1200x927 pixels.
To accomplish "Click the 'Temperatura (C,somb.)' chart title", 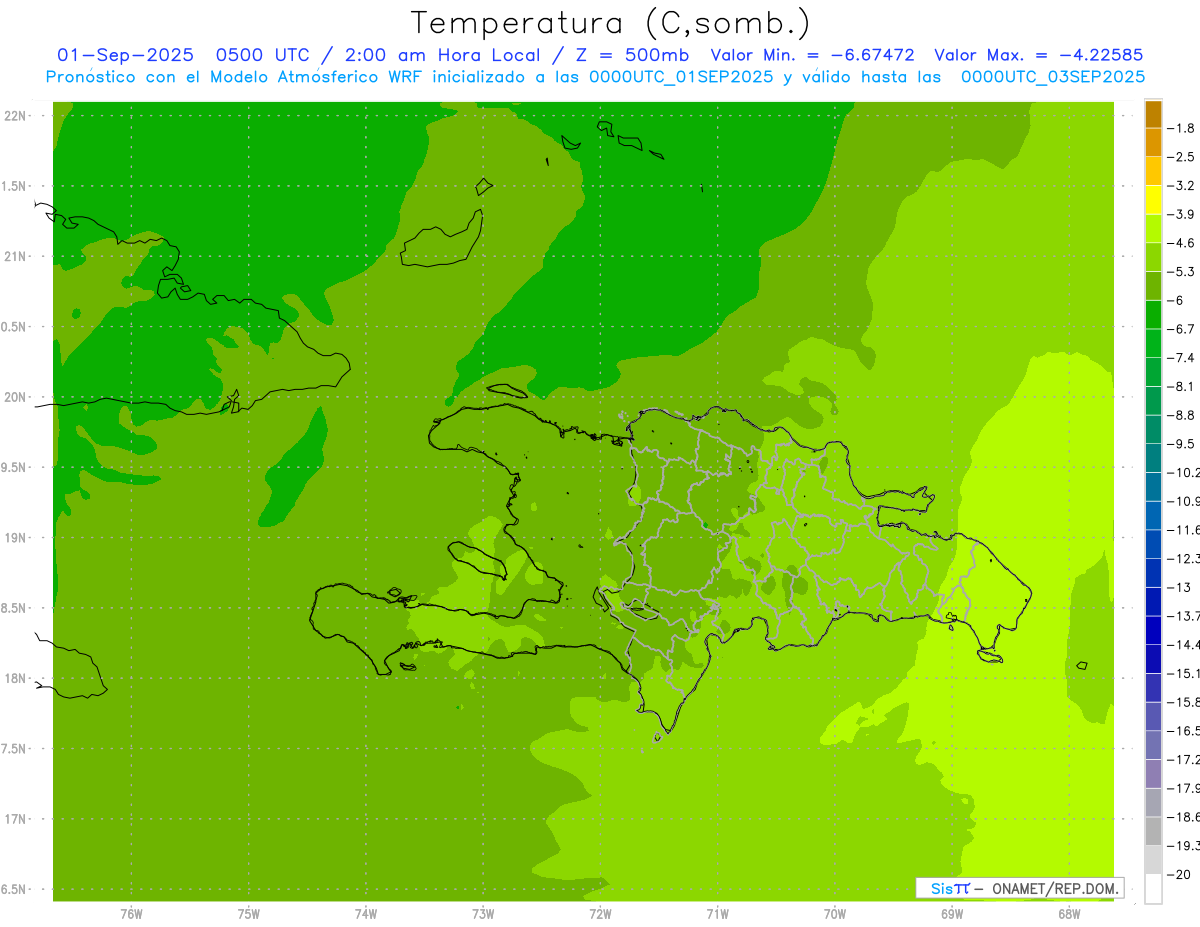I will pyautogui.click(x=611, y=23).
